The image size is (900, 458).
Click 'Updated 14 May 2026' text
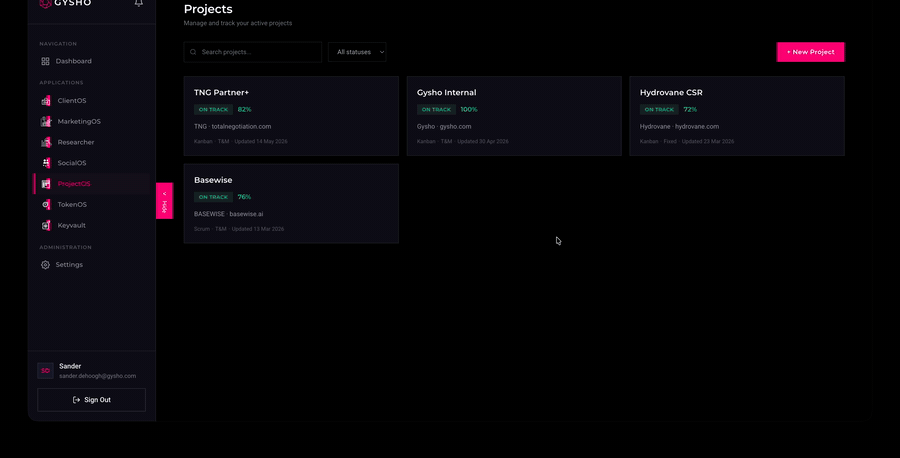tap(259, 141)
